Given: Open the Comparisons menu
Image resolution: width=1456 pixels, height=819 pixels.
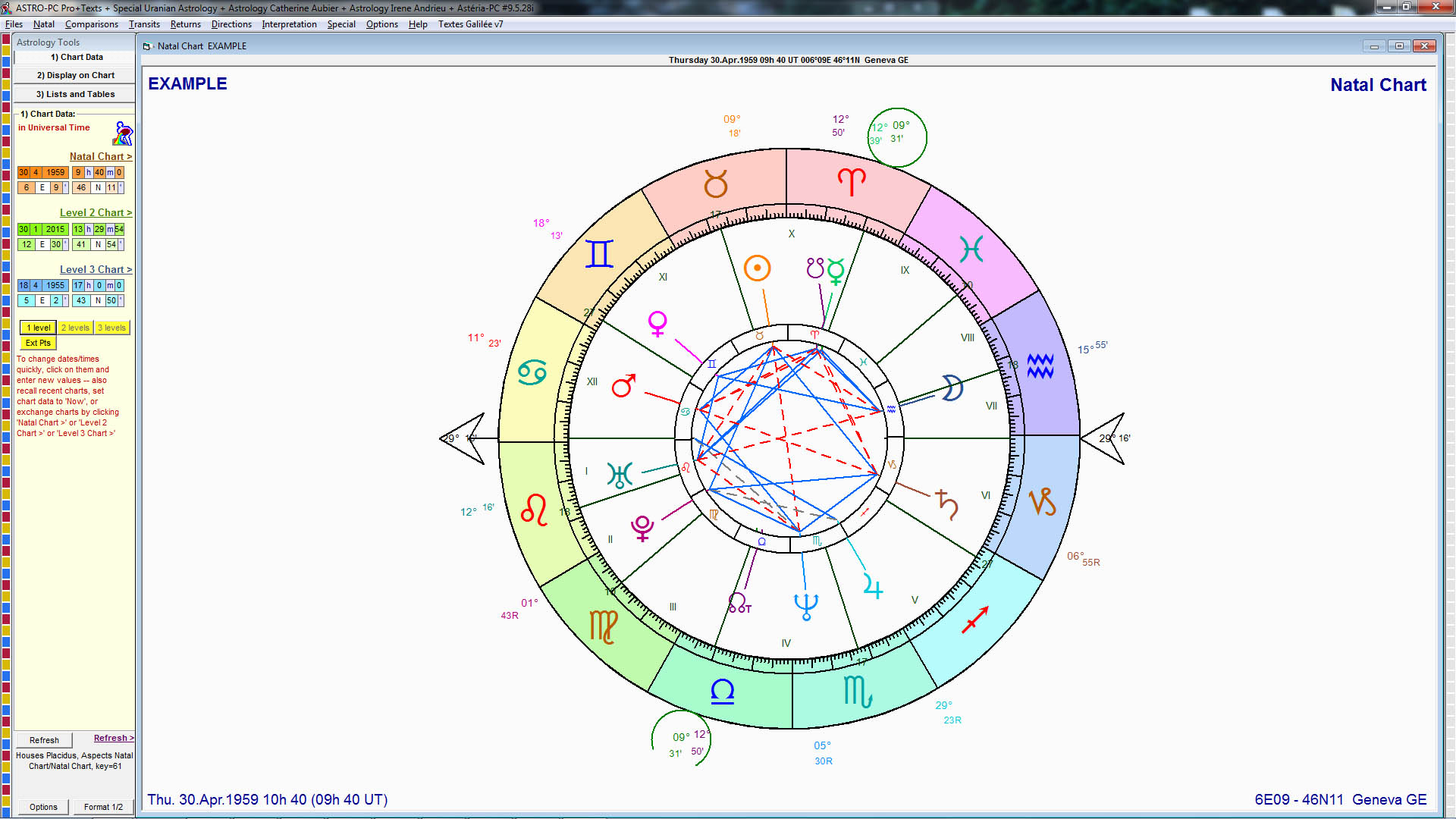Looking at the screenshot, I should click(92, 24).
